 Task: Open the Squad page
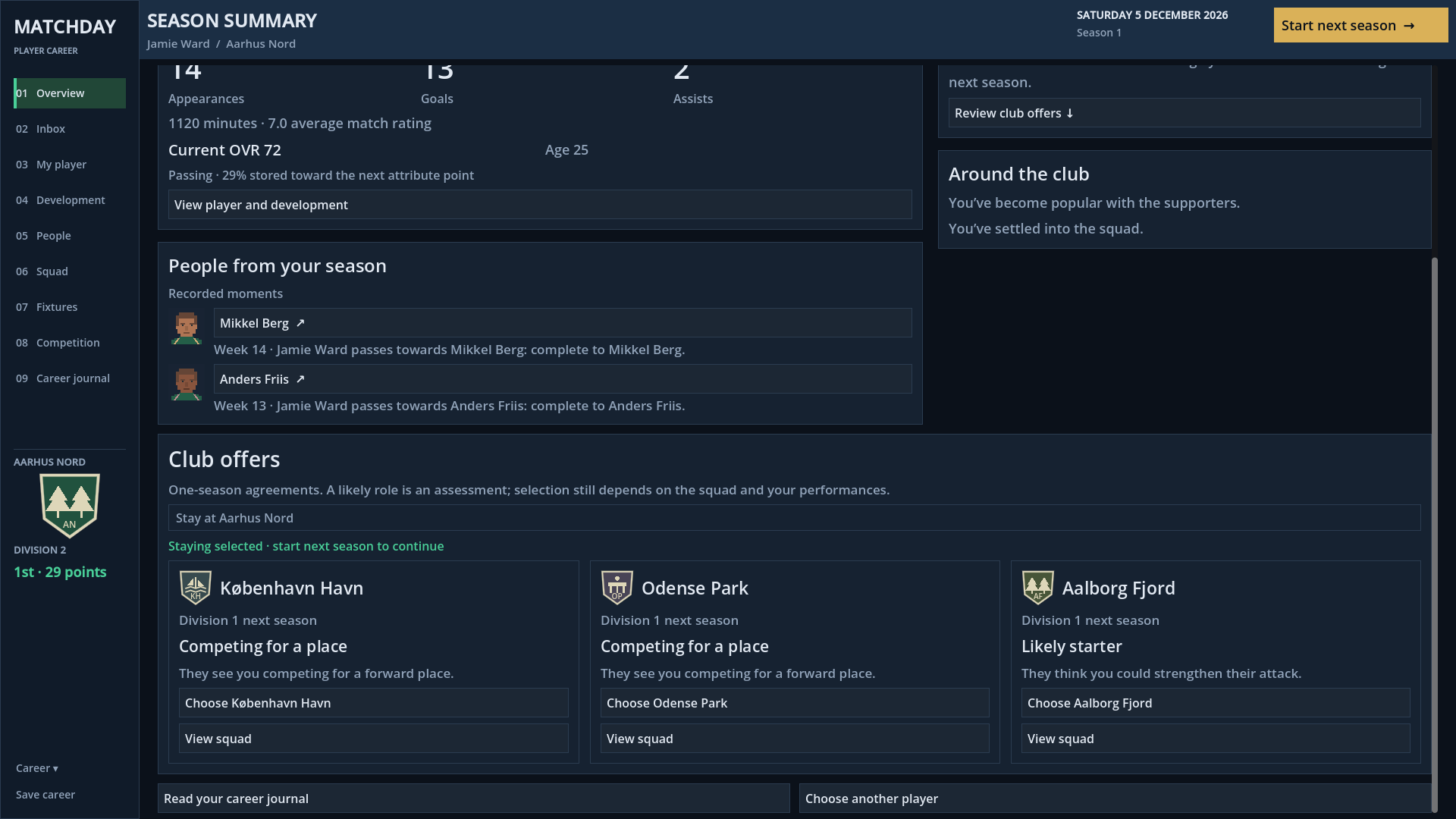pos(70,271)
